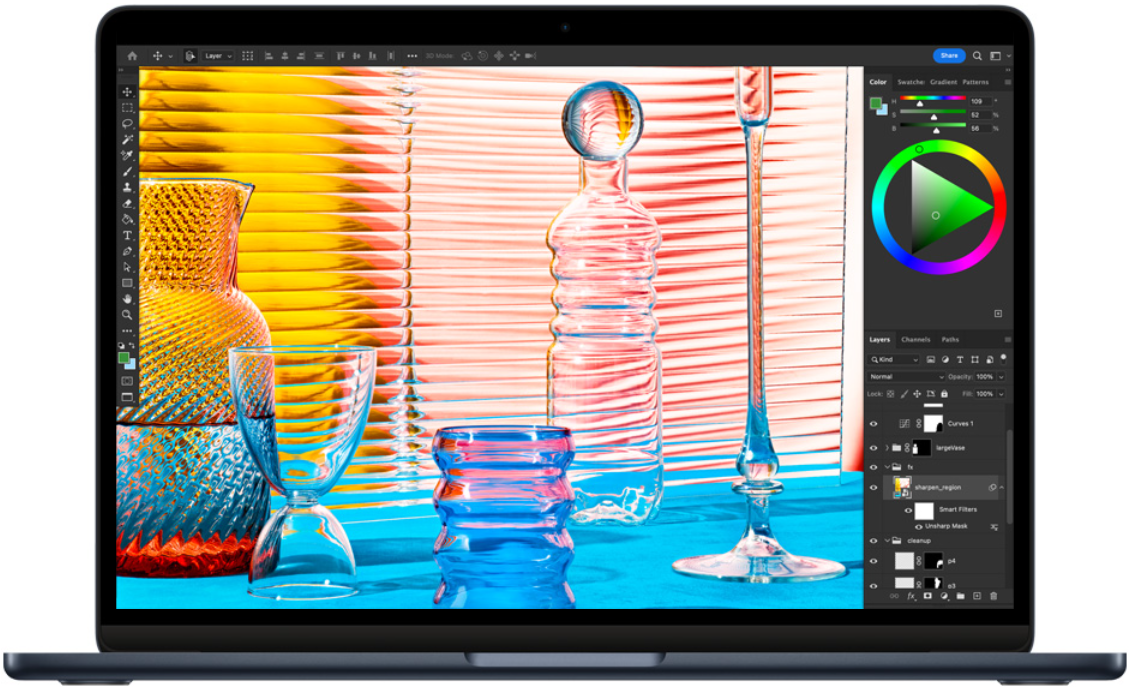Image resolution: width=1129 pixels, height=690 pixels.
Task: Collapse the fx group
Action: click(x=887, y=467)
